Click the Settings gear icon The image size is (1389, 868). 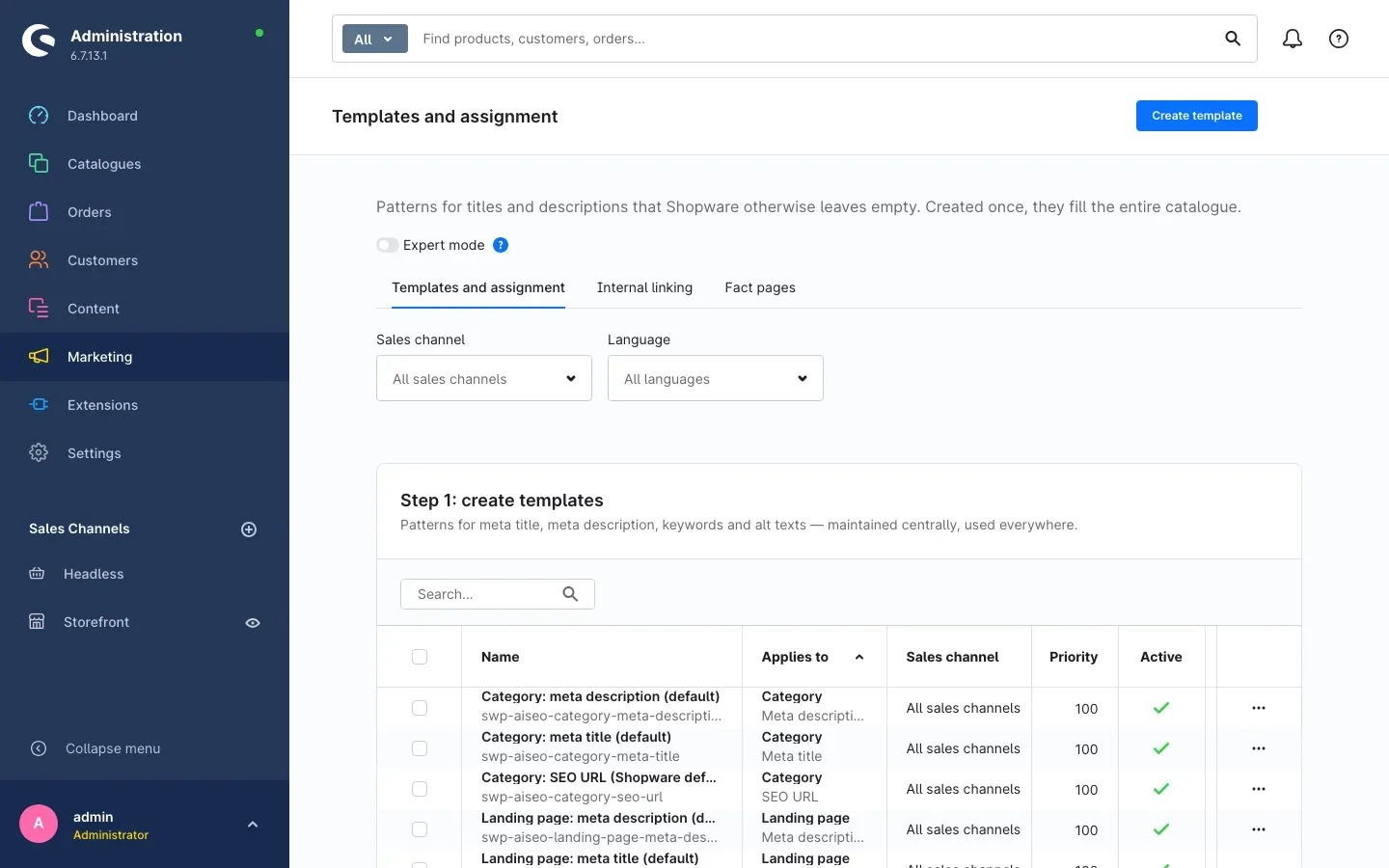pyautogui.click(x=39, y=453)
